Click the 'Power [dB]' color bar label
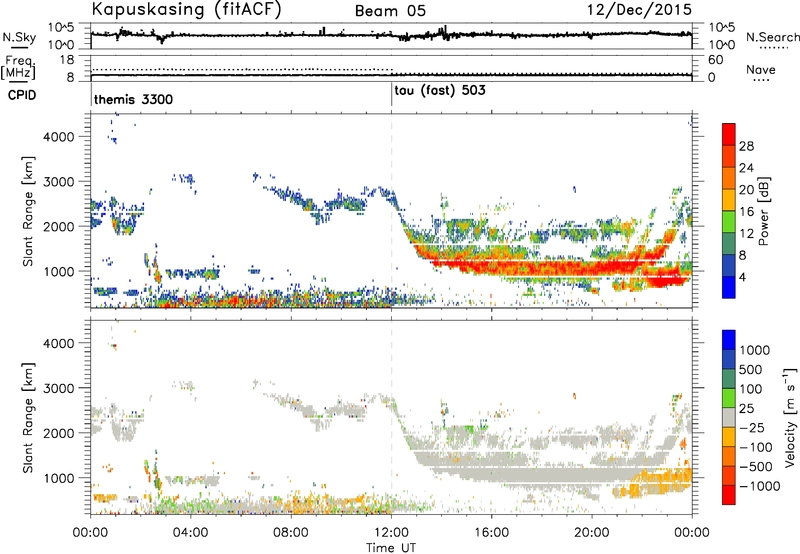Image resolution: width=800 pixels, height=554 pixels. [x=764, y=211]
